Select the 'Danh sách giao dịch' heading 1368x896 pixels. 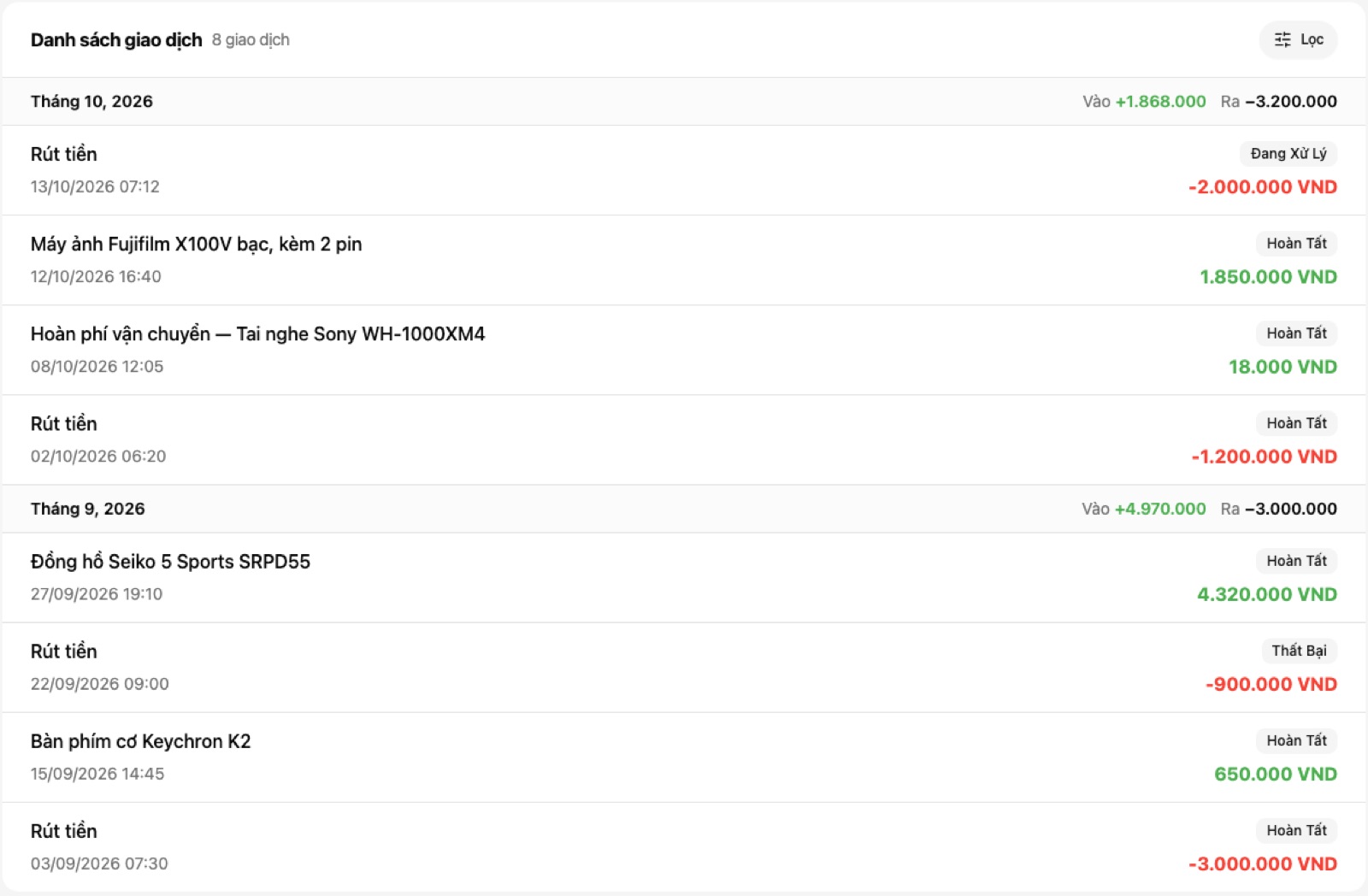[x=116, y=40]
